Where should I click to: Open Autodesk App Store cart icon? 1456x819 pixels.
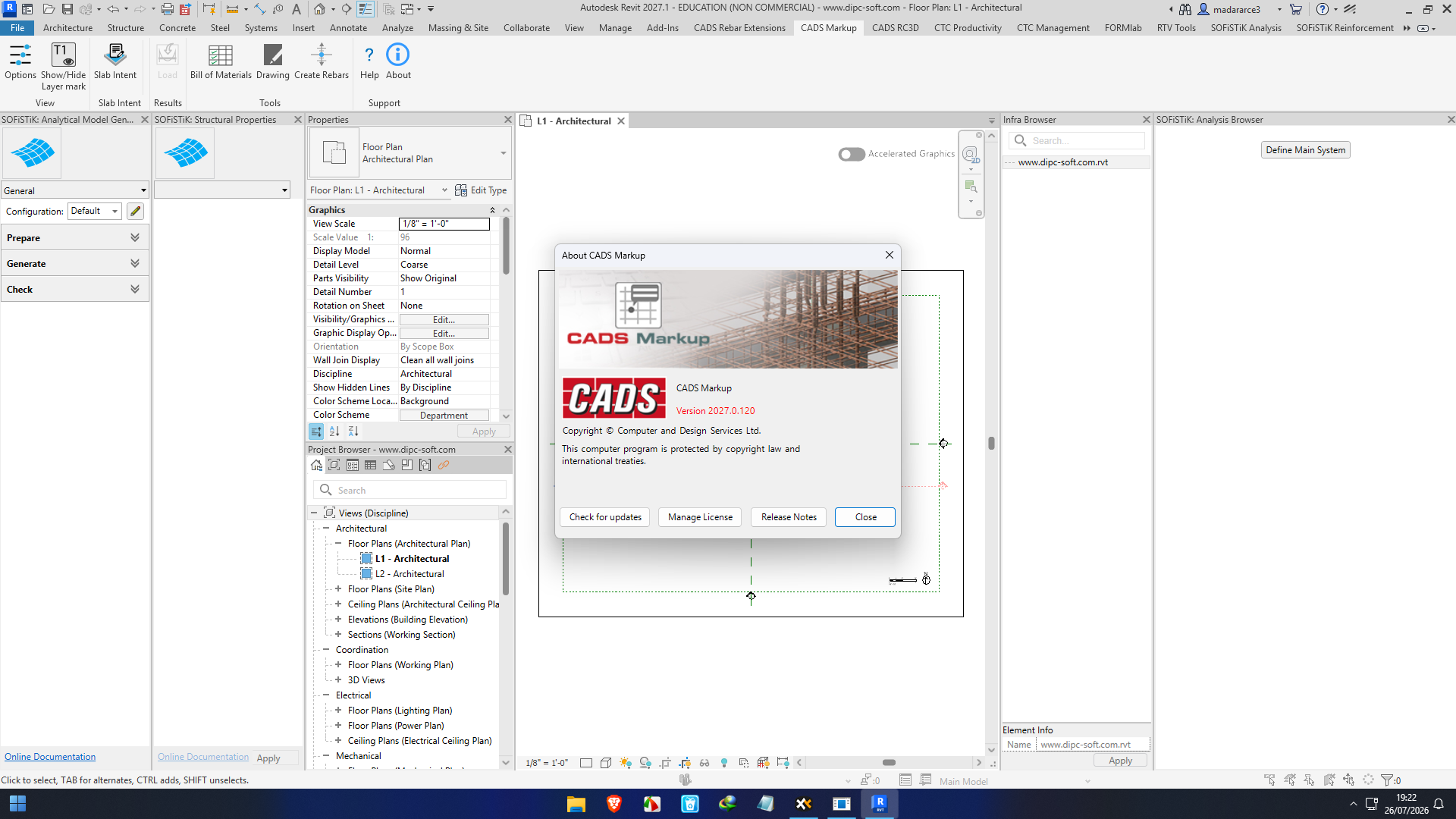(1296, 9)
